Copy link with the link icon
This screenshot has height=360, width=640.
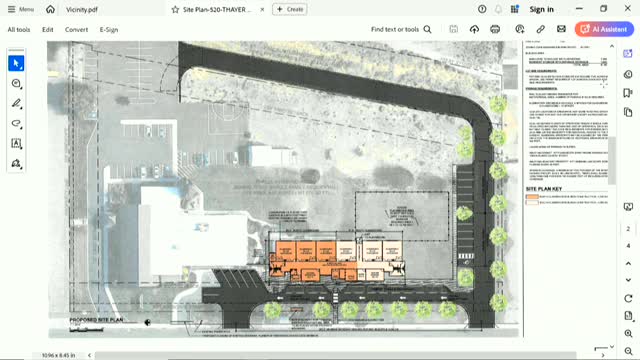[x=540, y=29]
